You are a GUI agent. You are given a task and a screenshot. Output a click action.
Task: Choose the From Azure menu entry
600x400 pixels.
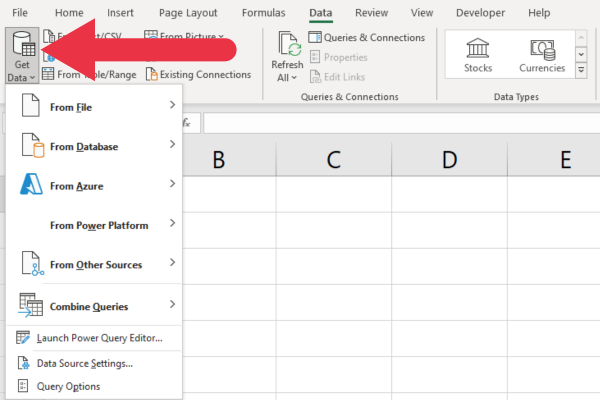point(94,184)
